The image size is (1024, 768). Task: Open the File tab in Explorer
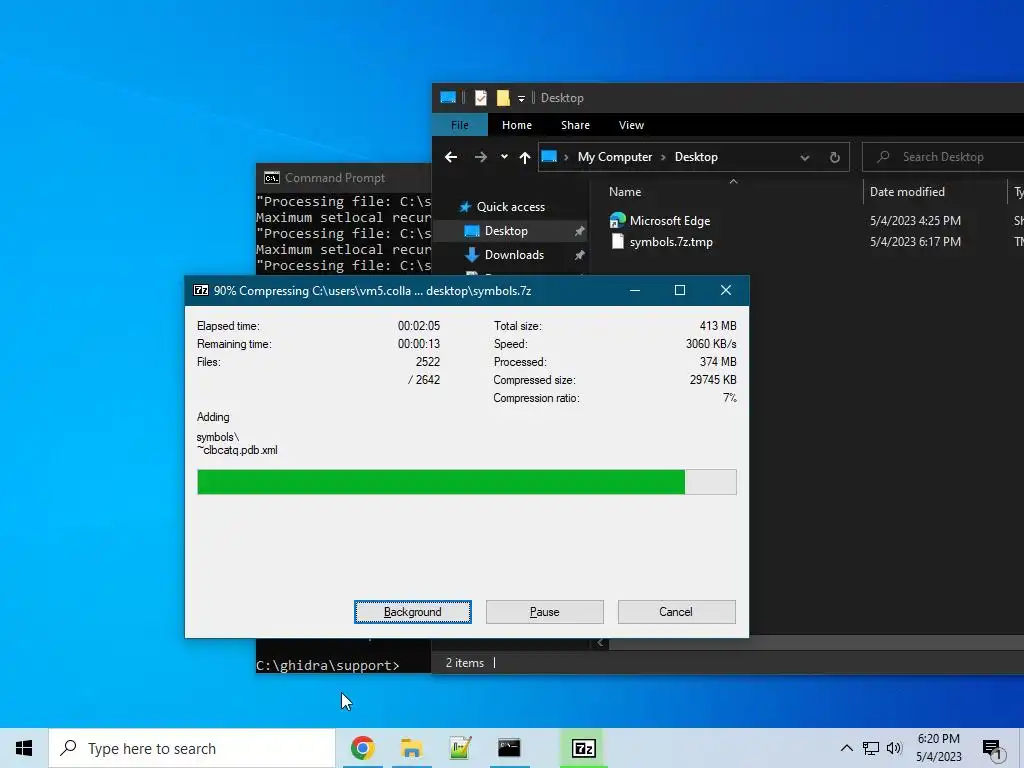[460, 125]
